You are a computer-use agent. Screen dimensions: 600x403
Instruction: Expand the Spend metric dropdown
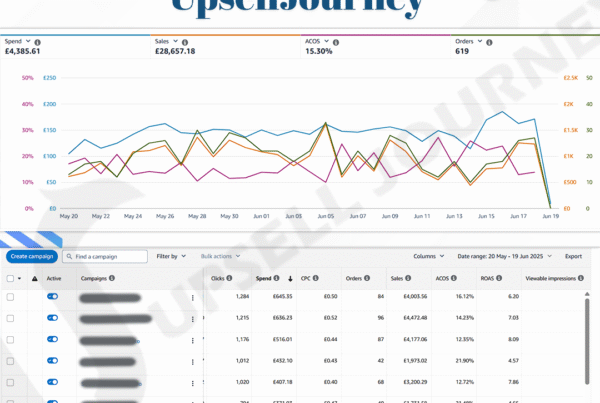pyautogui.click(x=28, y=41)
